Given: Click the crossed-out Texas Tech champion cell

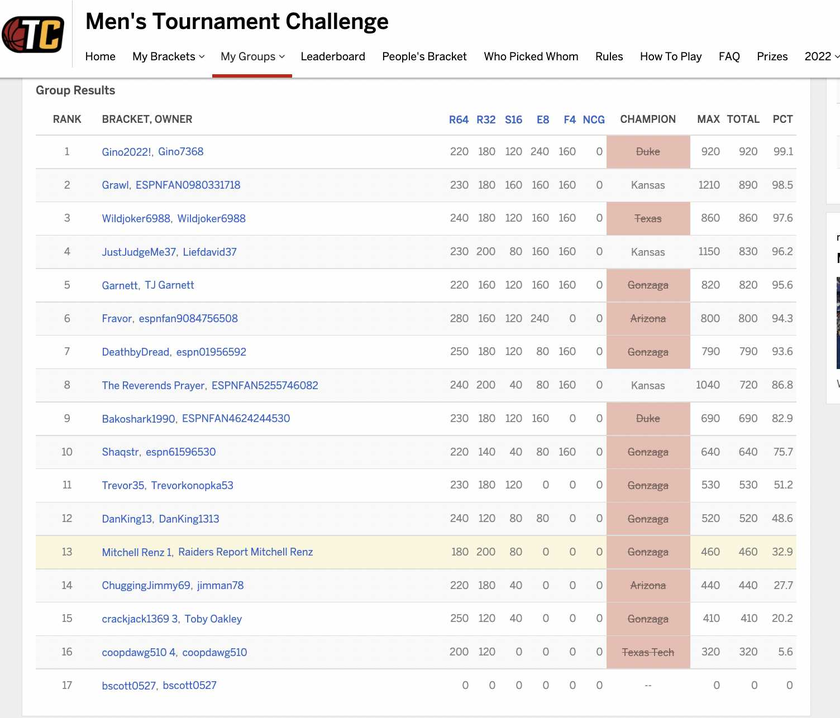Looking at the screenshot, I should pos(648,652).
